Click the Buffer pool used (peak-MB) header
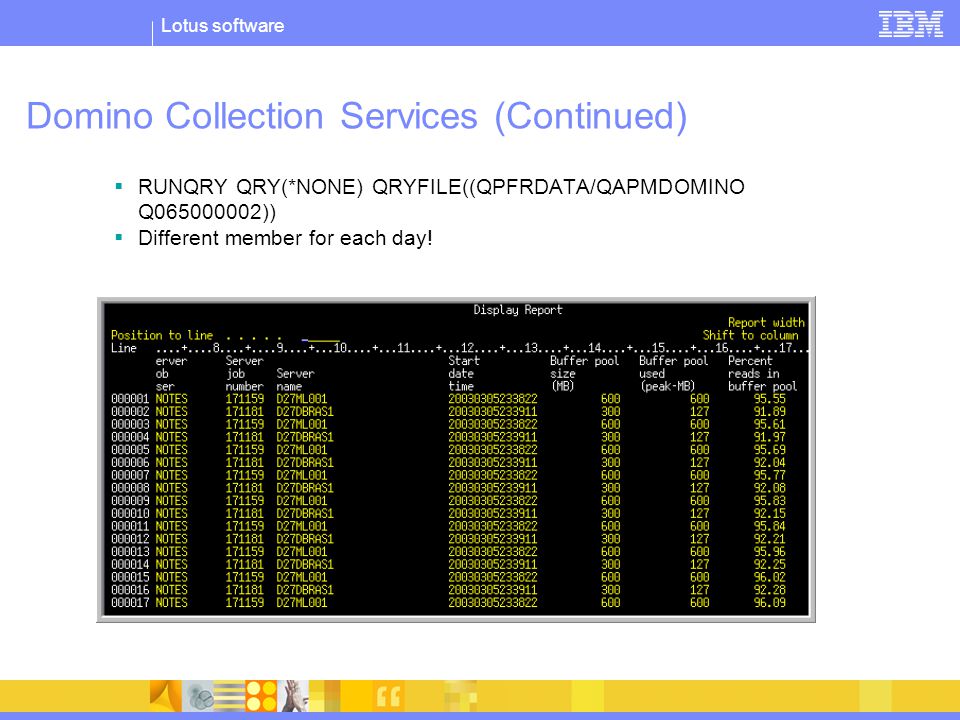Viewport: 960px width, 720px height. pyautogui.click(x=673, y=373)
